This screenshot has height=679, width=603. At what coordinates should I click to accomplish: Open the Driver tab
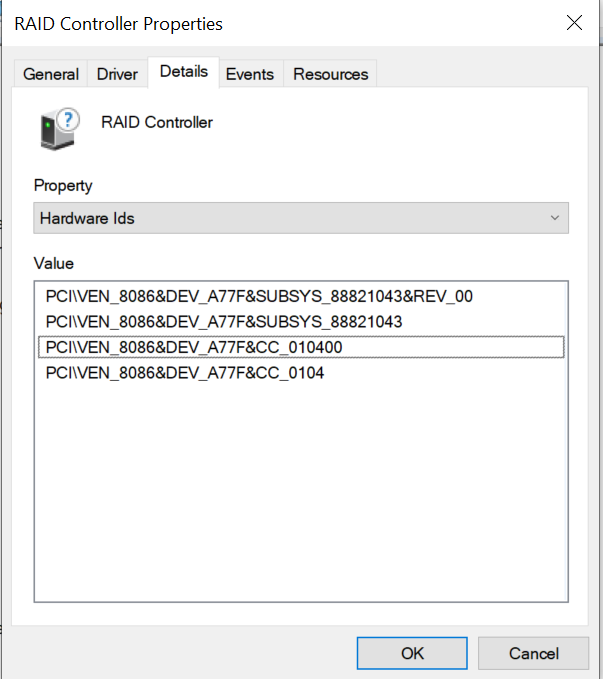117,74
